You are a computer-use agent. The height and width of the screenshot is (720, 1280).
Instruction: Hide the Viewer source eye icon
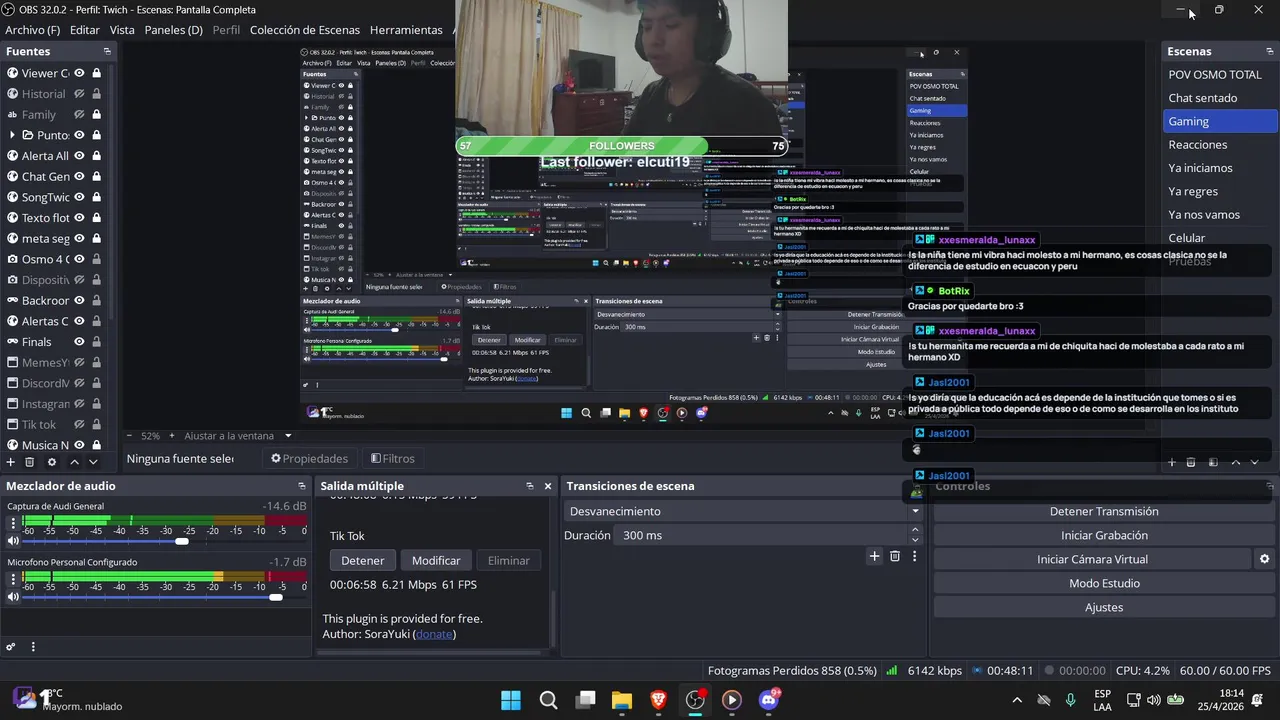pos(79,73)
